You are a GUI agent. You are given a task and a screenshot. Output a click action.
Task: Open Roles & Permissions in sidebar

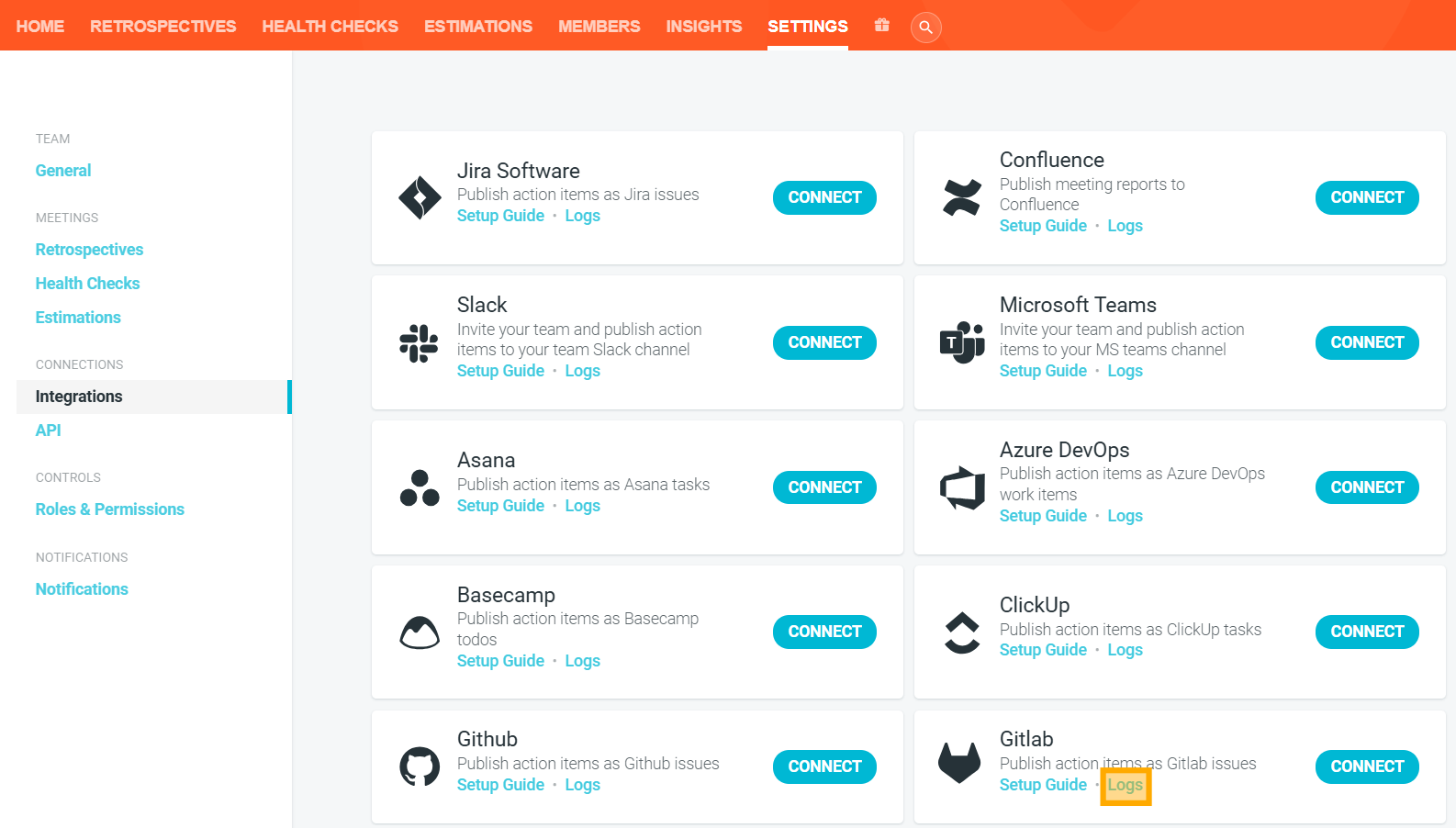(110, 509)
